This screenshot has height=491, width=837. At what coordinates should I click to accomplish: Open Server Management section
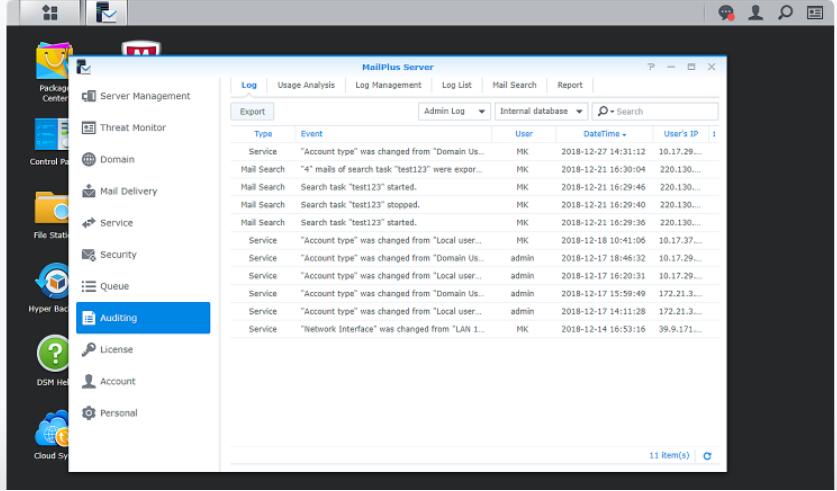click(143, 96)
